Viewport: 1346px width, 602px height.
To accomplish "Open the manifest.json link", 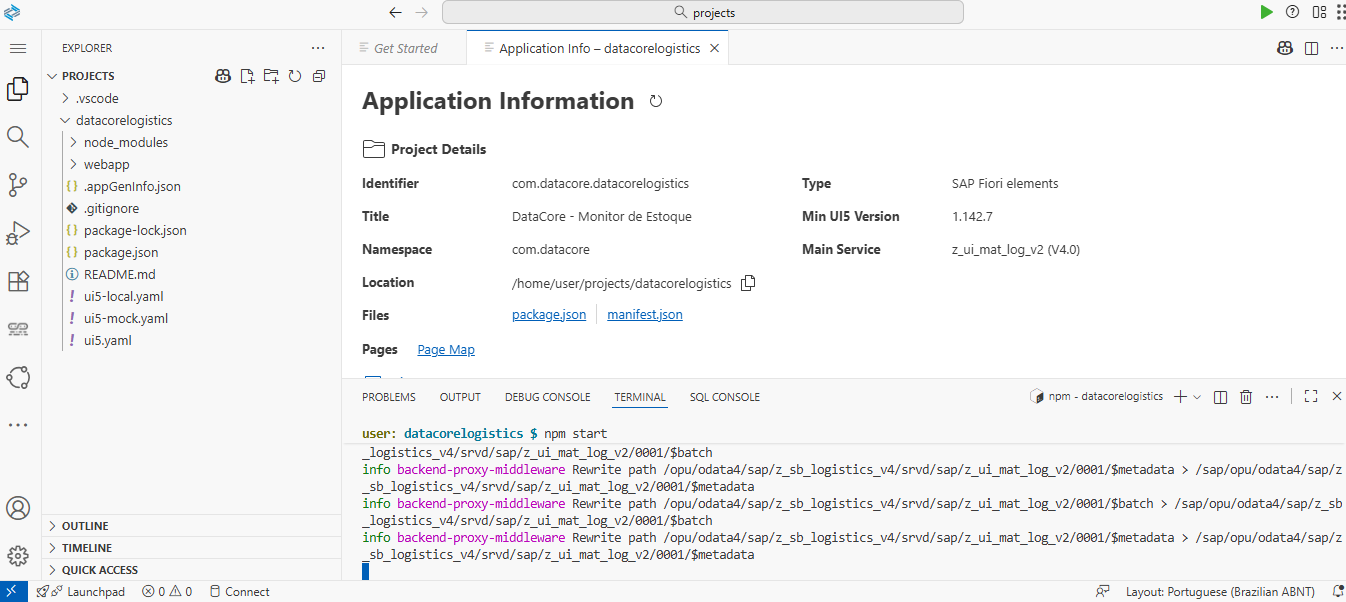I will 645,315.
